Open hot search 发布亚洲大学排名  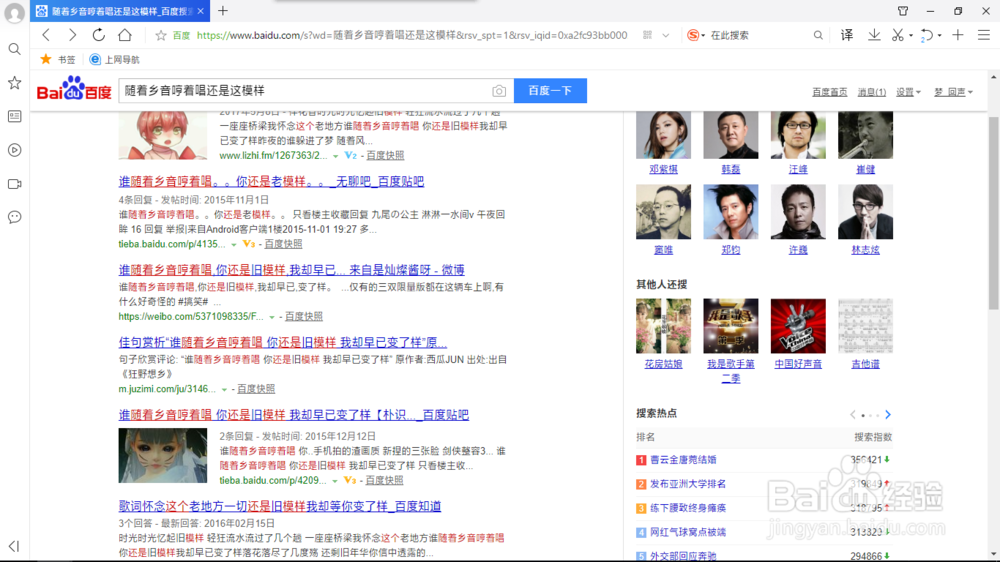[x=688, y=484]
